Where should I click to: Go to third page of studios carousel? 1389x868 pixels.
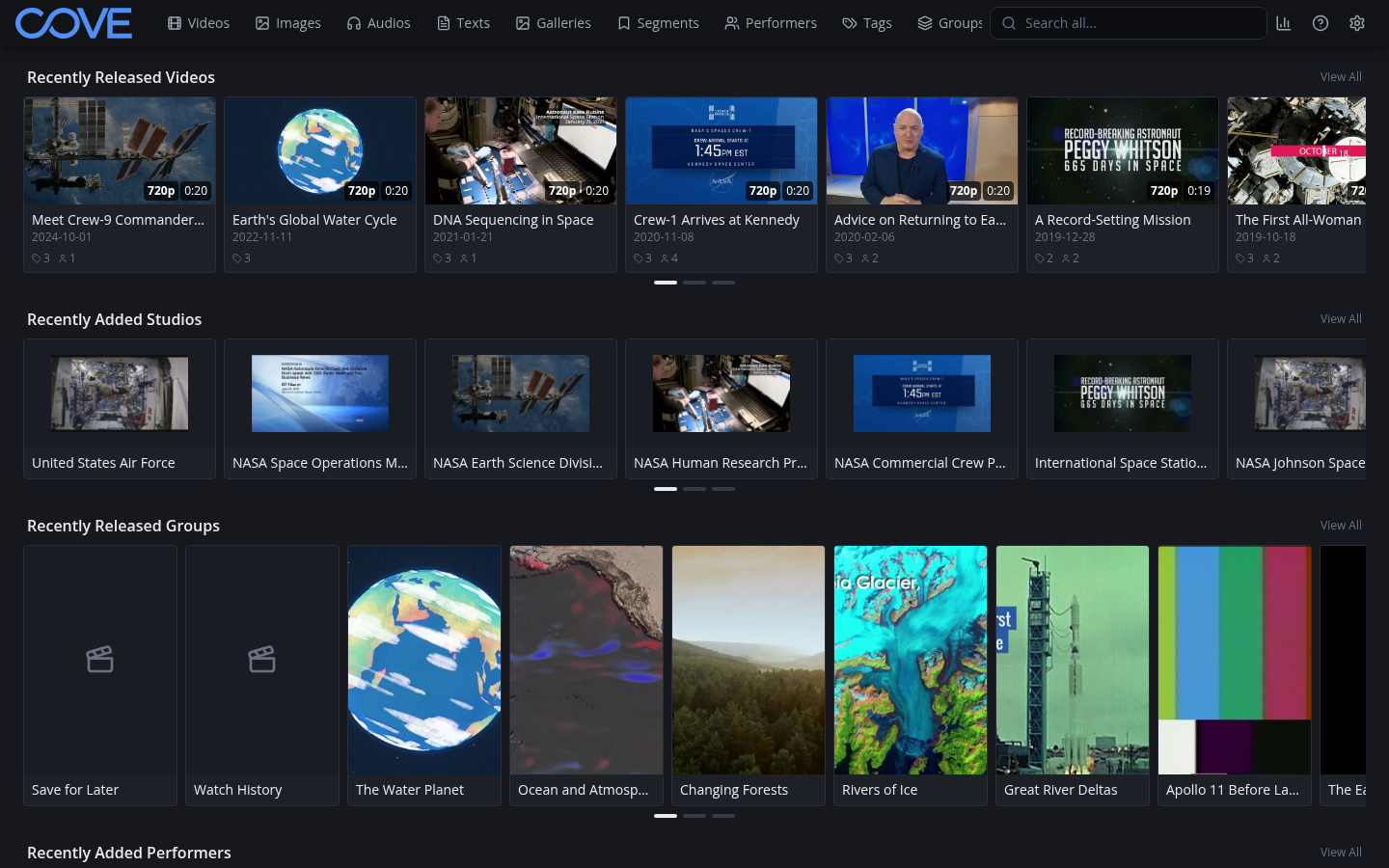(x=723, y=489)
